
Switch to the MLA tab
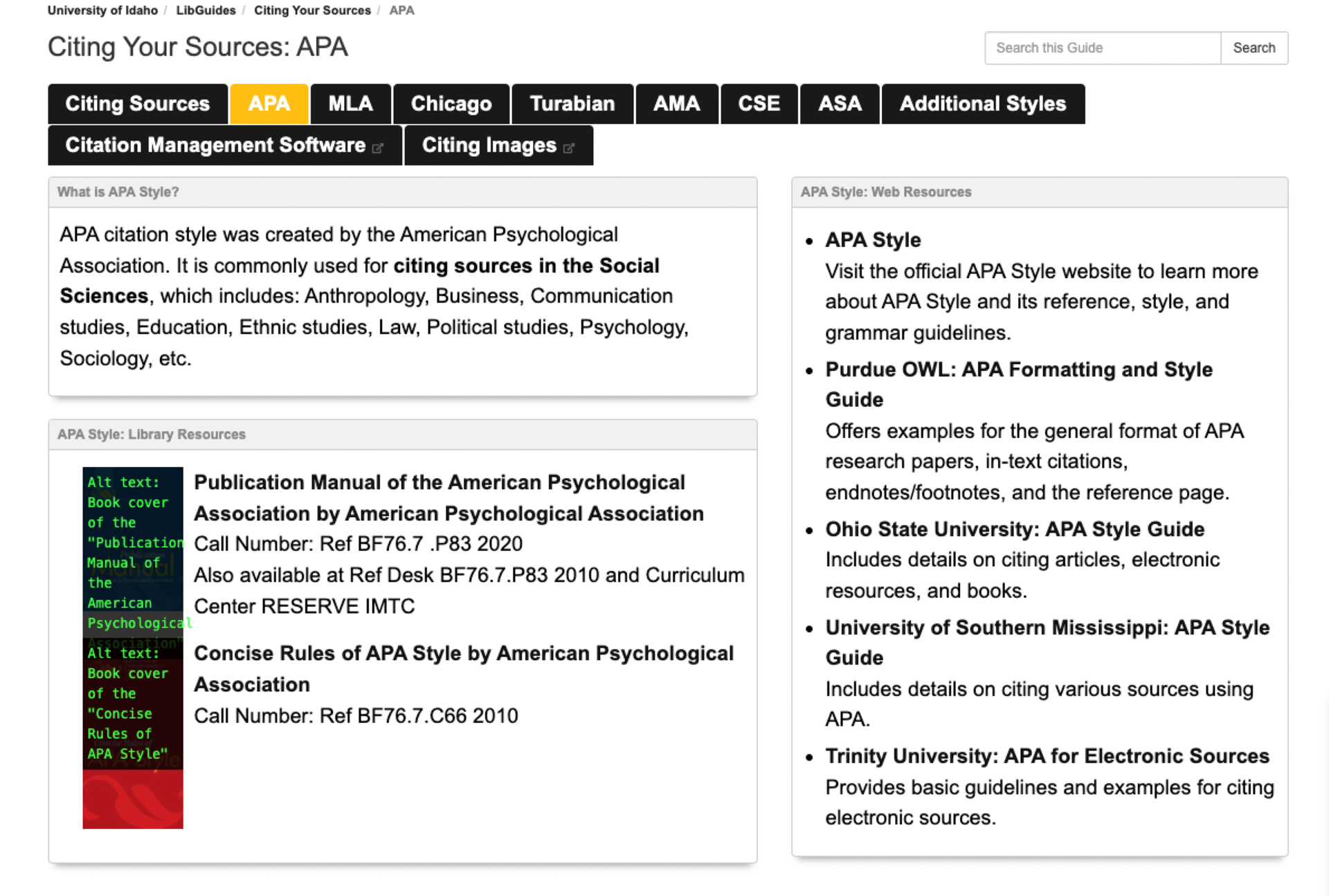pyautogui.click(x=350, y=104)
